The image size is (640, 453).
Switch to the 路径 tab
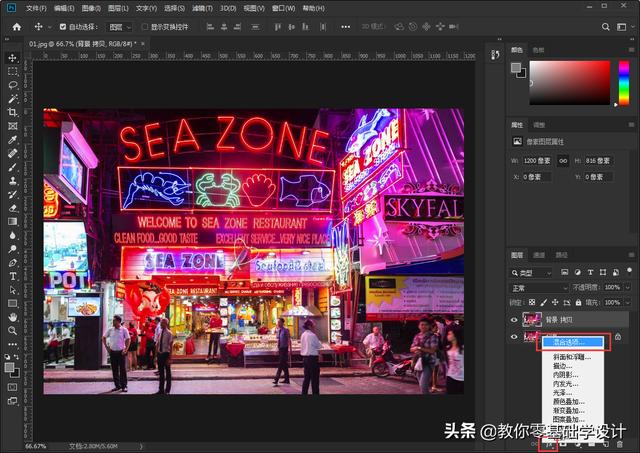pos(562,255)
